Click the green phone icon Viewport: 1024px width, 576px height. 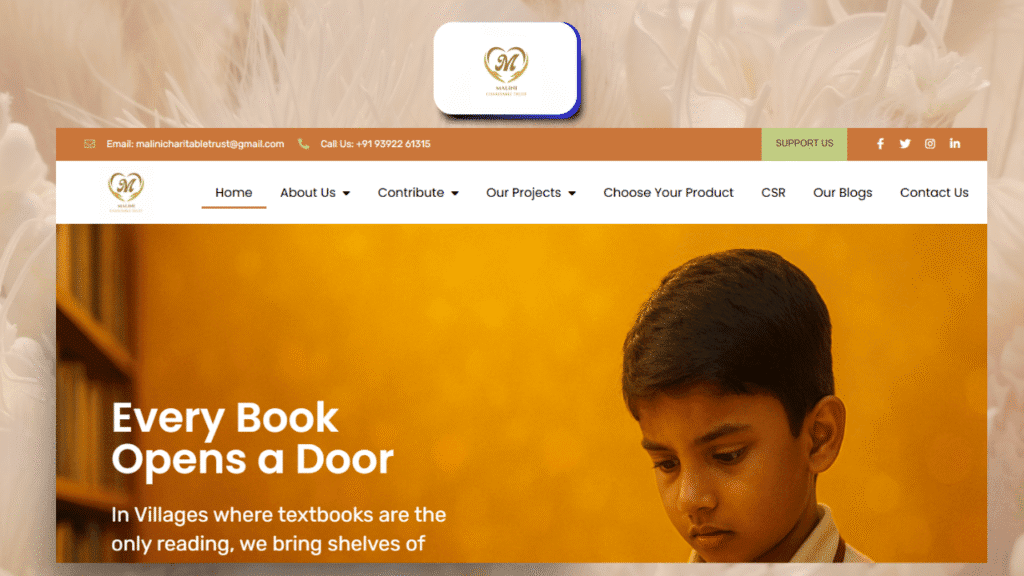tap(303, 144)
